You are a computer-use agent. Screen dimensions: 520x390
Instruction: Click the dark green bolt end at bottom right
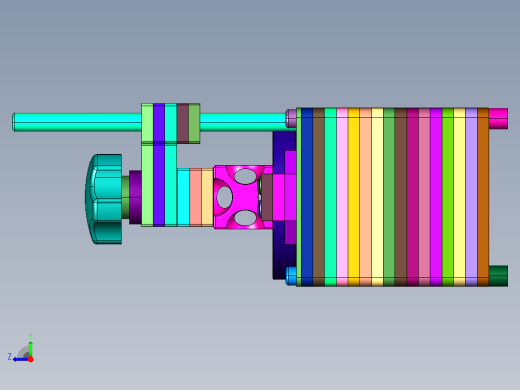pos(498,276)
